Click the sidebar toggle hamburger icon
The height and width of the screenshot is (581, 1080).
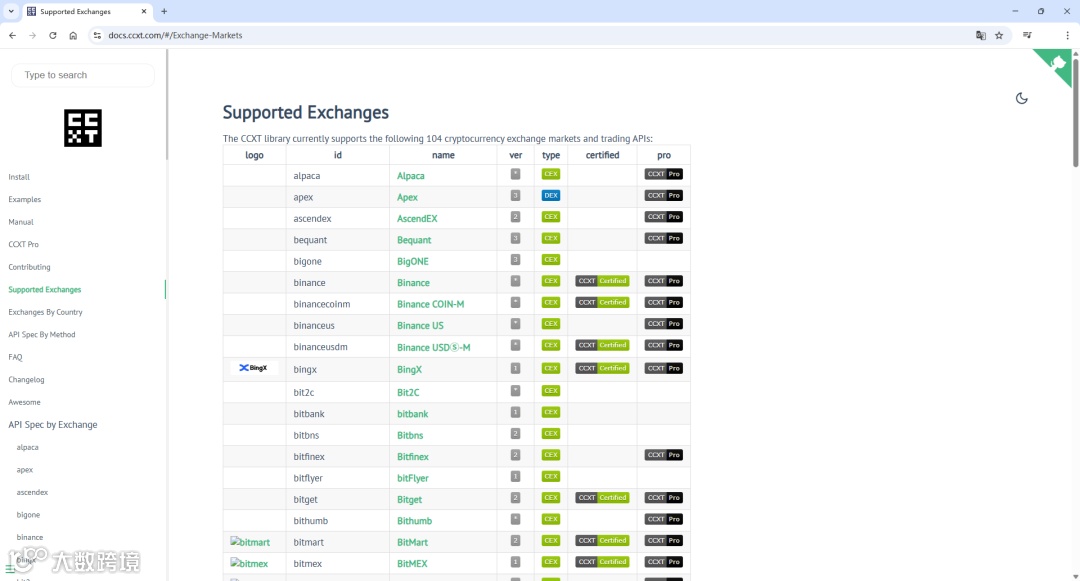pos(10,568)
